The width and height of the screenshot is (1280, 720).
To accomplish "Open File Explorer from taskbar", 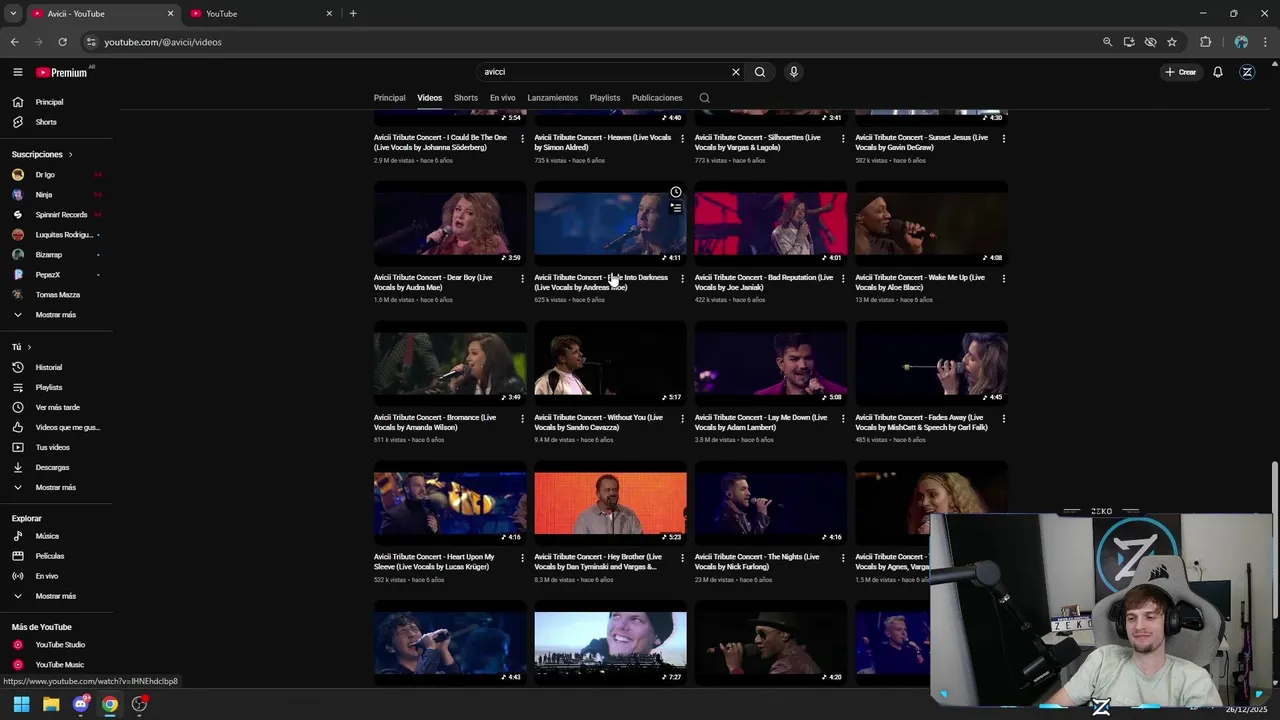I will 51,704.
